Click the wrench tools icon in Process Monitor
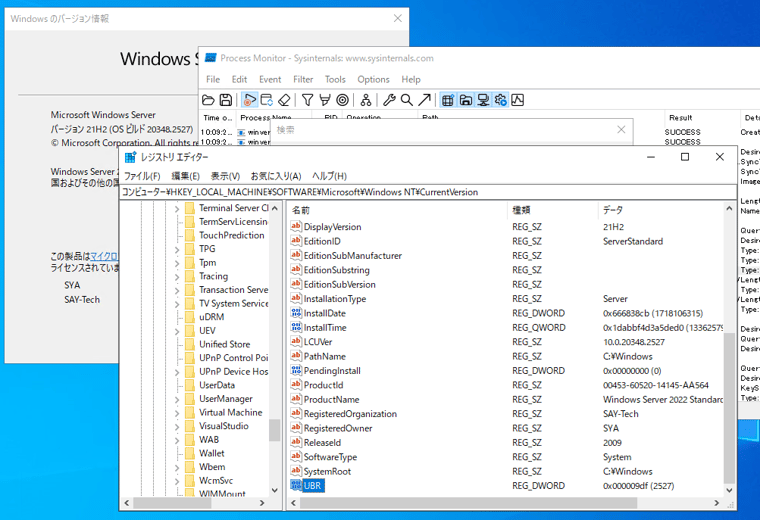This screenshot has height=520, width=760. click(389, 100)
